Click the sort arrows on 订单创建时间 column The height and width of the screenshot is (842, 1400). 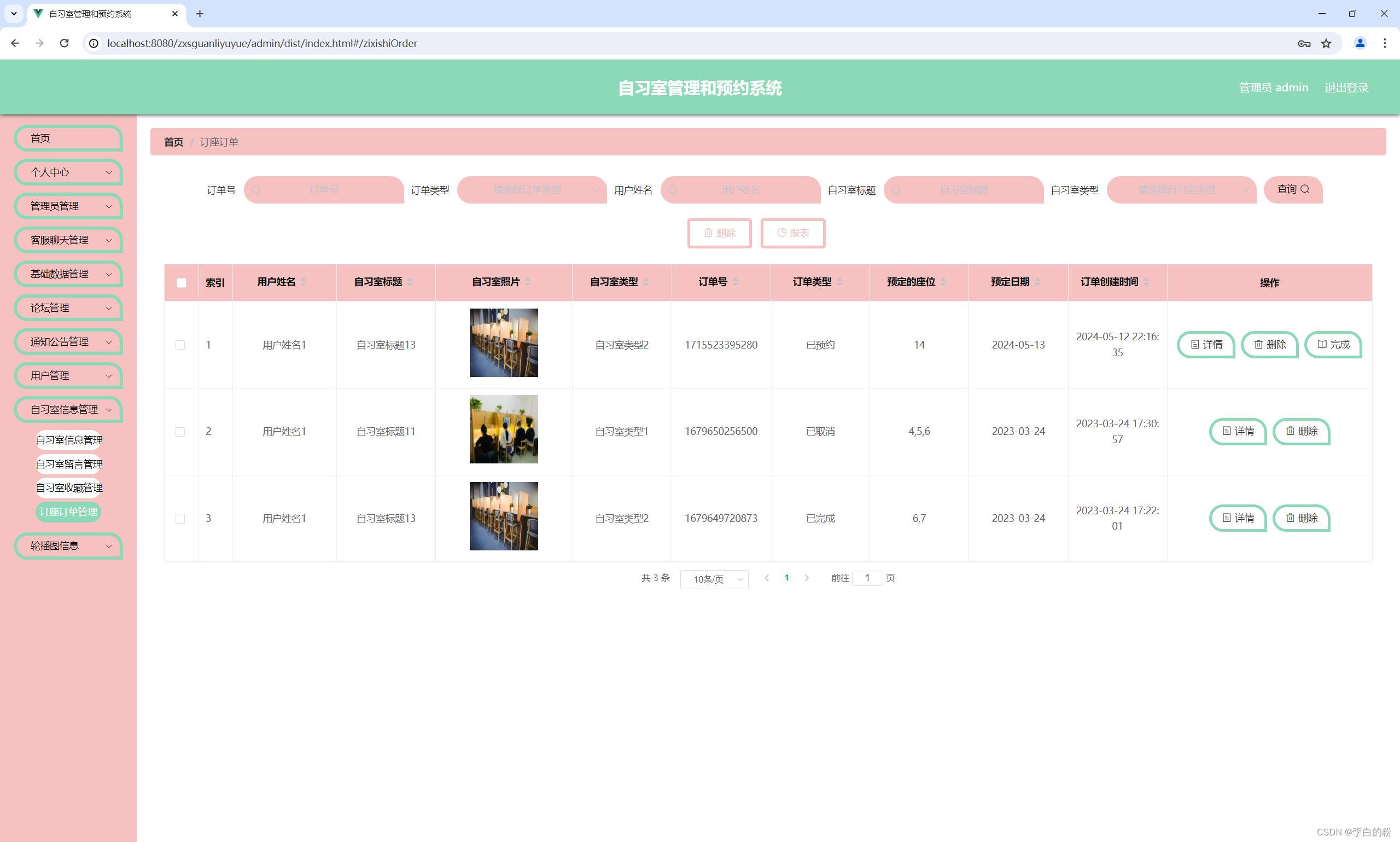click(x=1146, y=282)
